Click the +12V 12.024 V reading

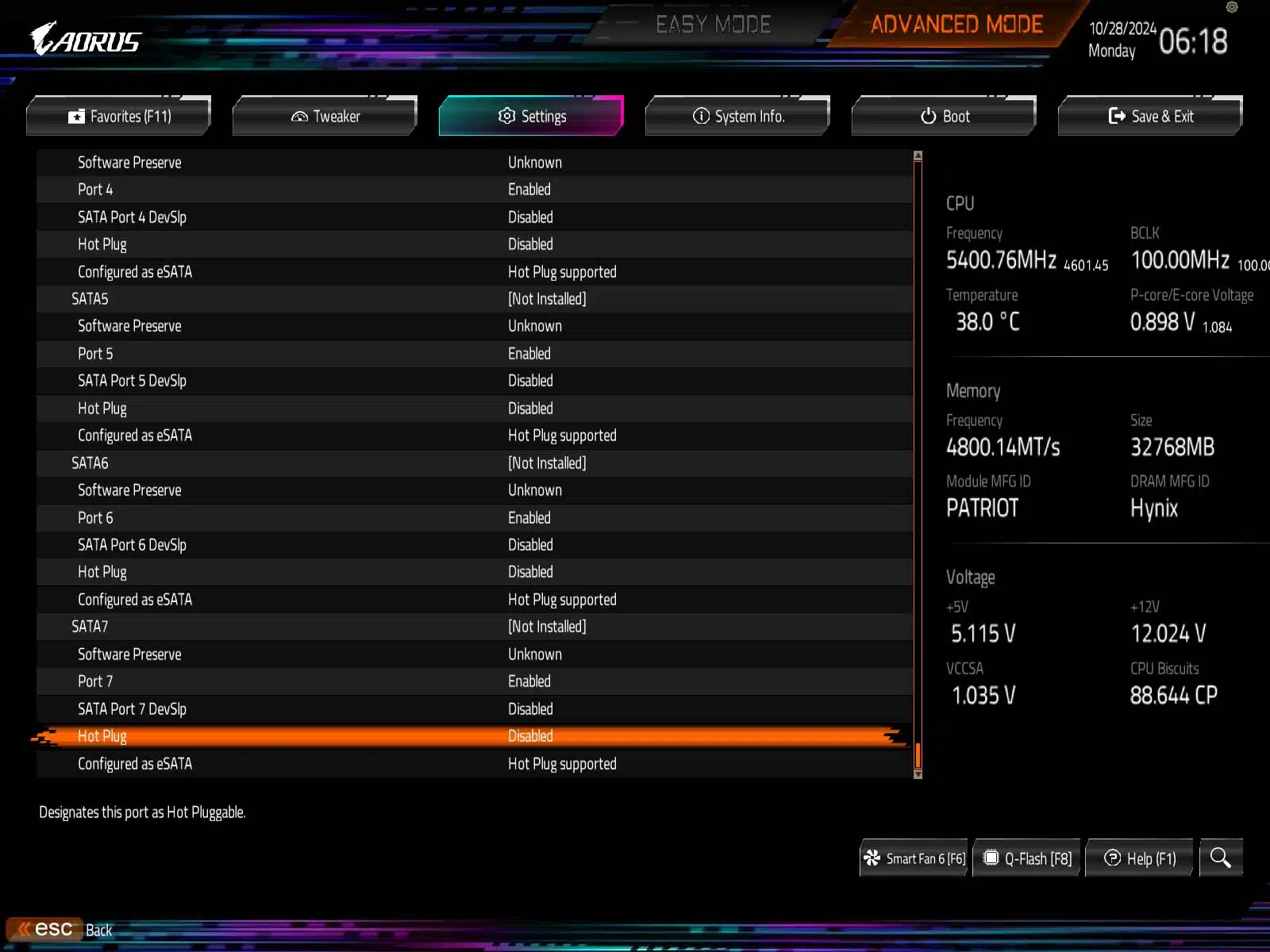tap(1168, 634)
